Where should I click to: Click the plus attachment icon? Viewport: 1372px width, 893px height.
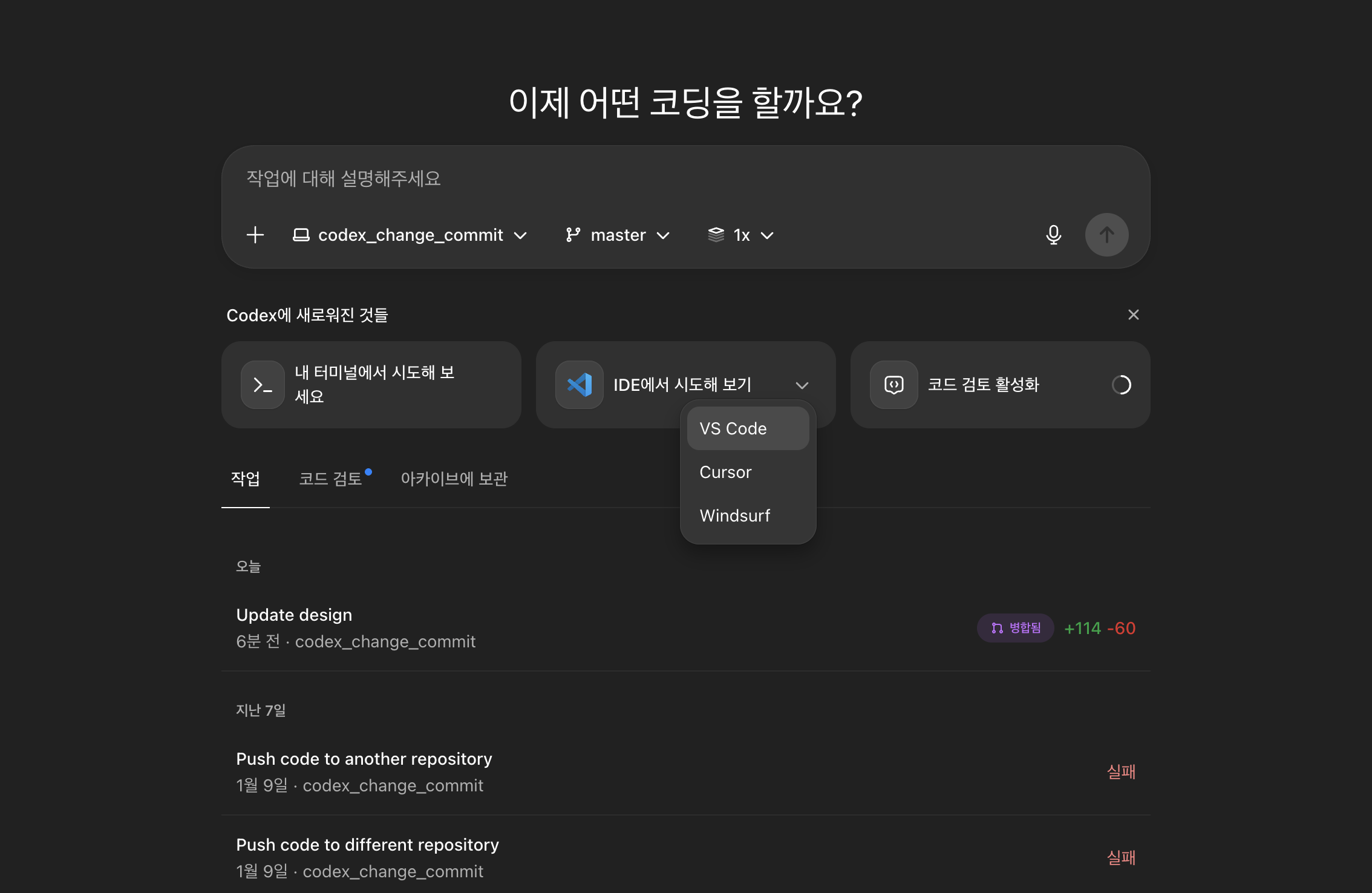point(255,235)
